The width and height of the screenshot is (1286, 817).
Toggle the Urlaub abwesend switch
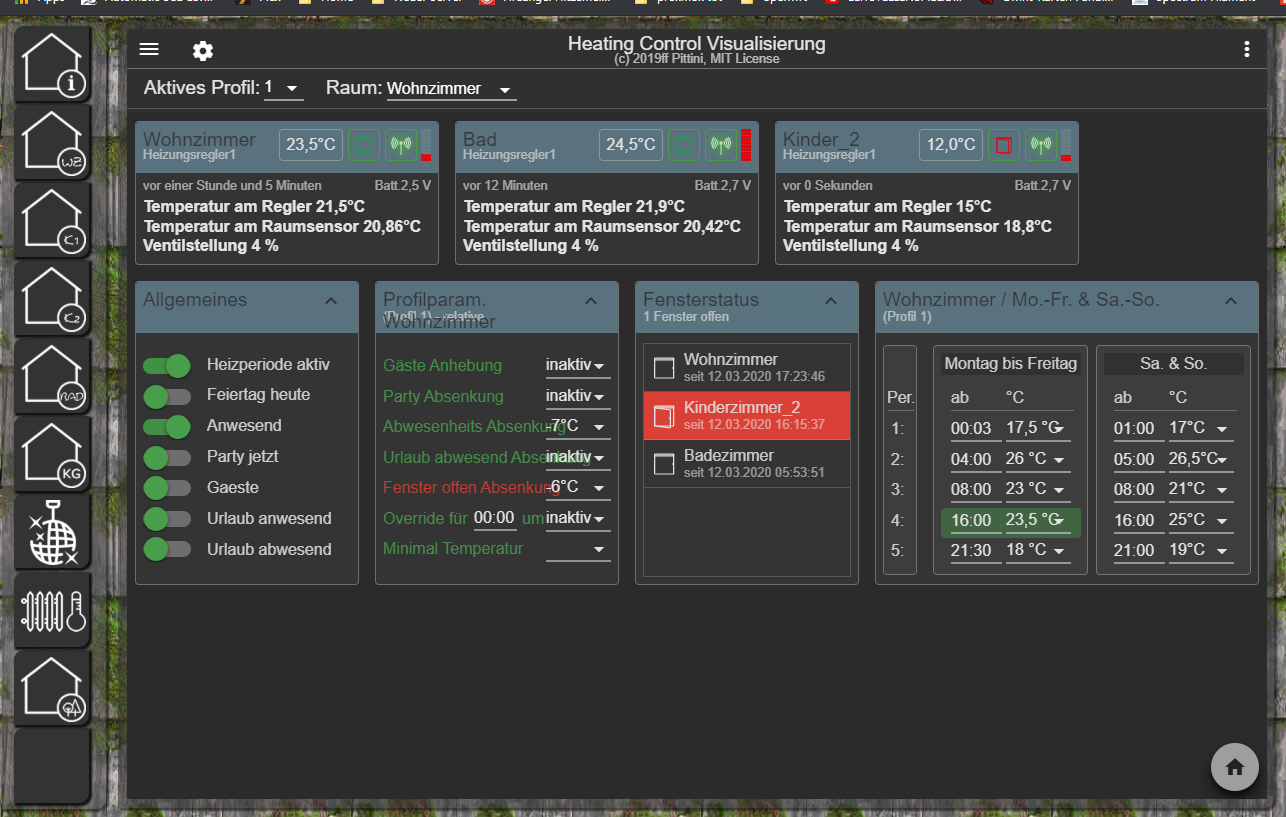(x=167, y=549)
